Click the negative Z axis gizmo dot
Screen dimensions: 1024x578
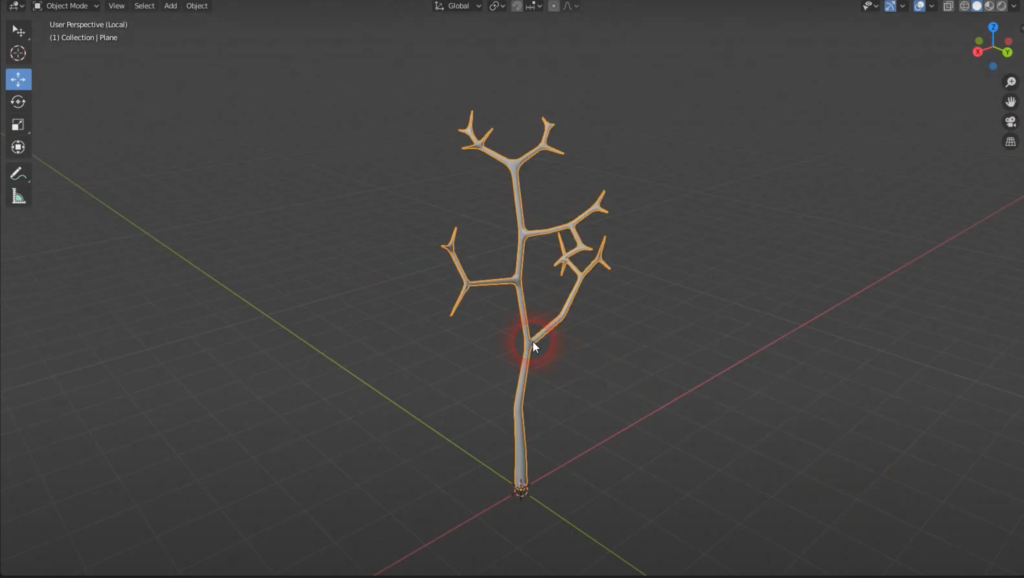tap(993, 66)
